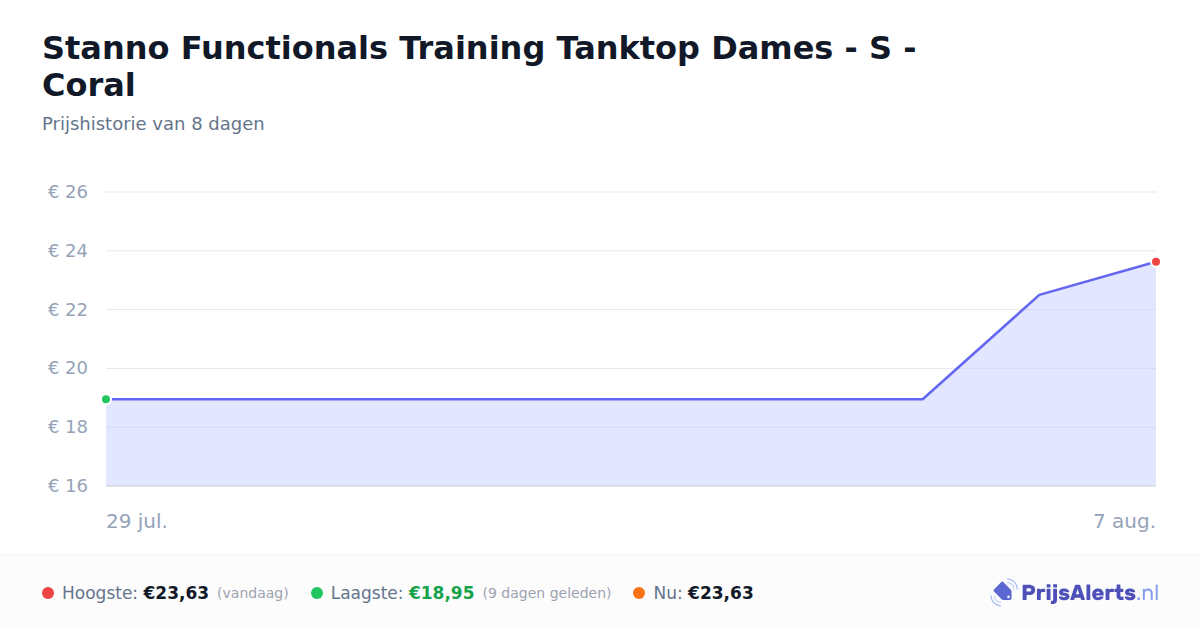Click the 7 aug. date axis label
Viewport: 1200px width, 630px height.
[1124, 521]
